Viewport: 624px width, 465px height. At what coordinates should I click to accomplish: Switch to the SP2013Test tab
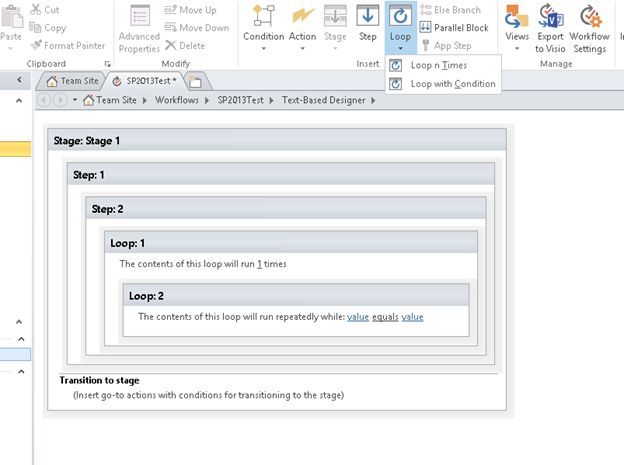tap(144, 81)
